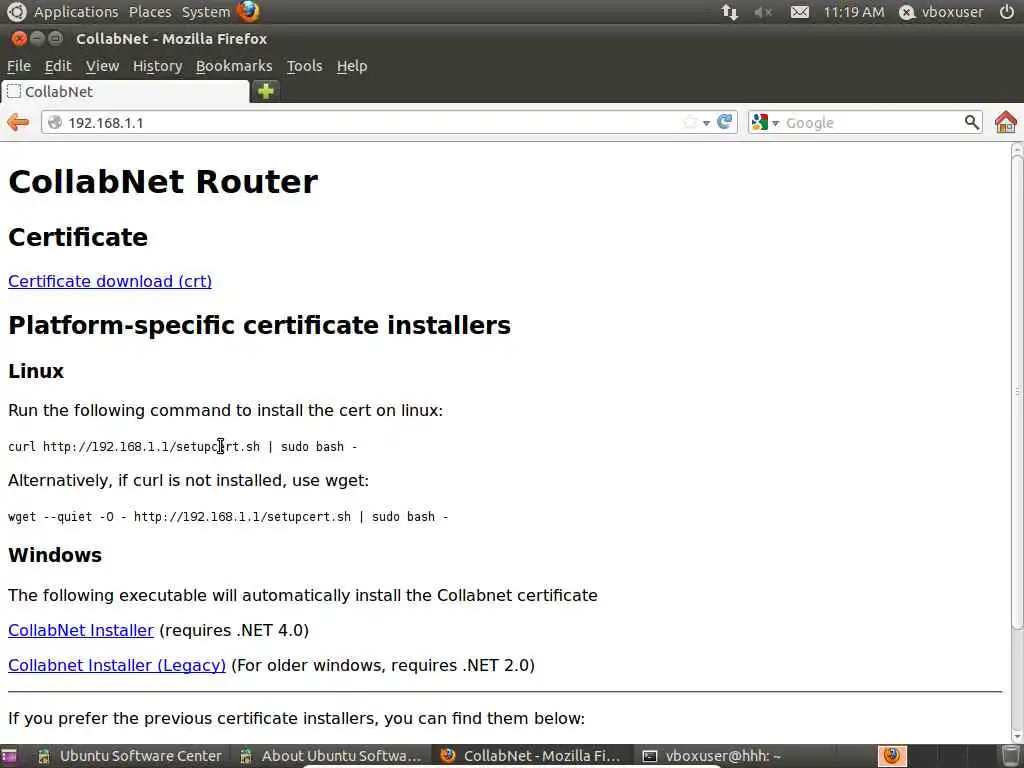Click the muted volume indicator icon
The width and height of the screenshot is (1024, 768).
coord(763,12)
